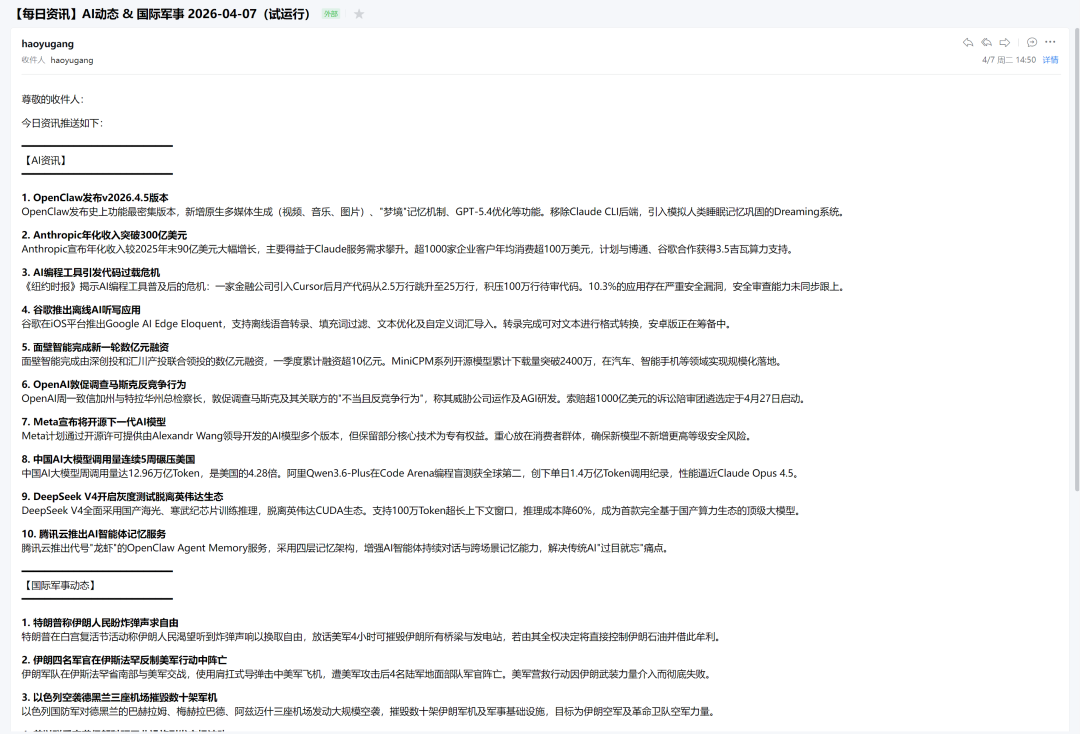Click headline 9. DeepSeek V4开启灰度测试
The image size is (1080, 734).
122,496
